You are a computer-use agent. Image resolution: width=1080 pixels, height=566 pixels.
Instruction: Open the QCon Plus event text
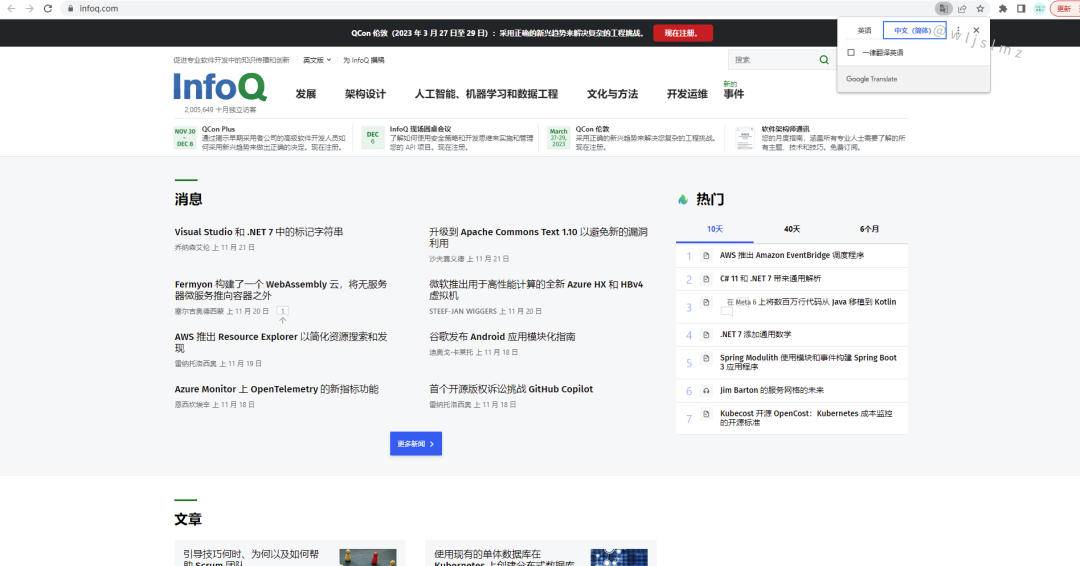[x=273, y=138]
